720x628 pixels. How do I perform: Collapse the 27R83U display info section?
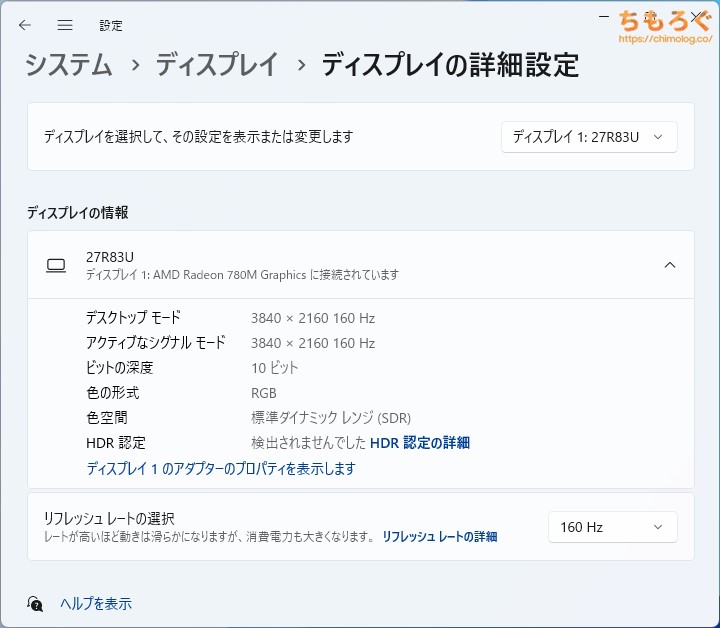670,265
